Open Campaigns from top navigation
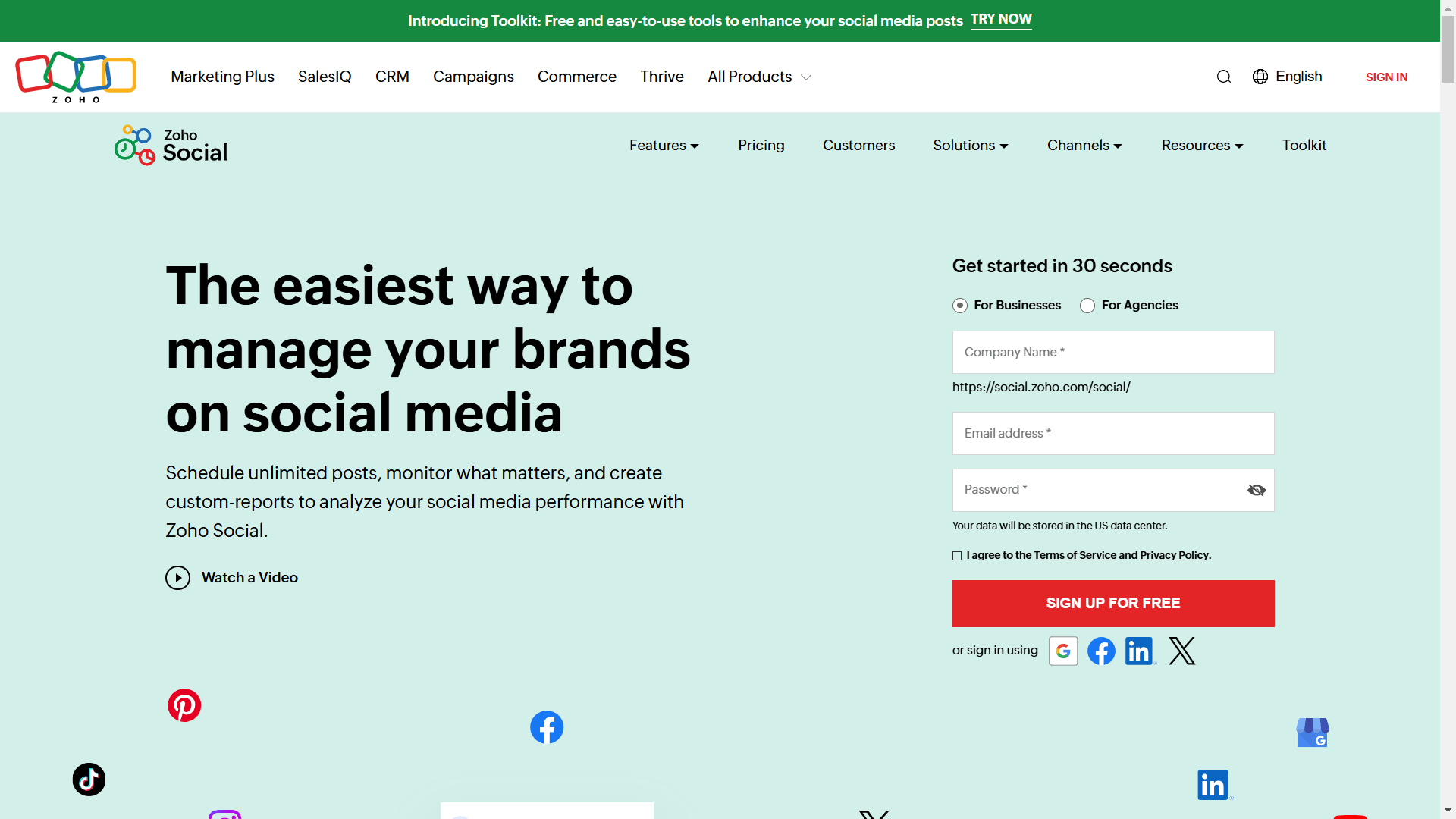 (473, 77)
